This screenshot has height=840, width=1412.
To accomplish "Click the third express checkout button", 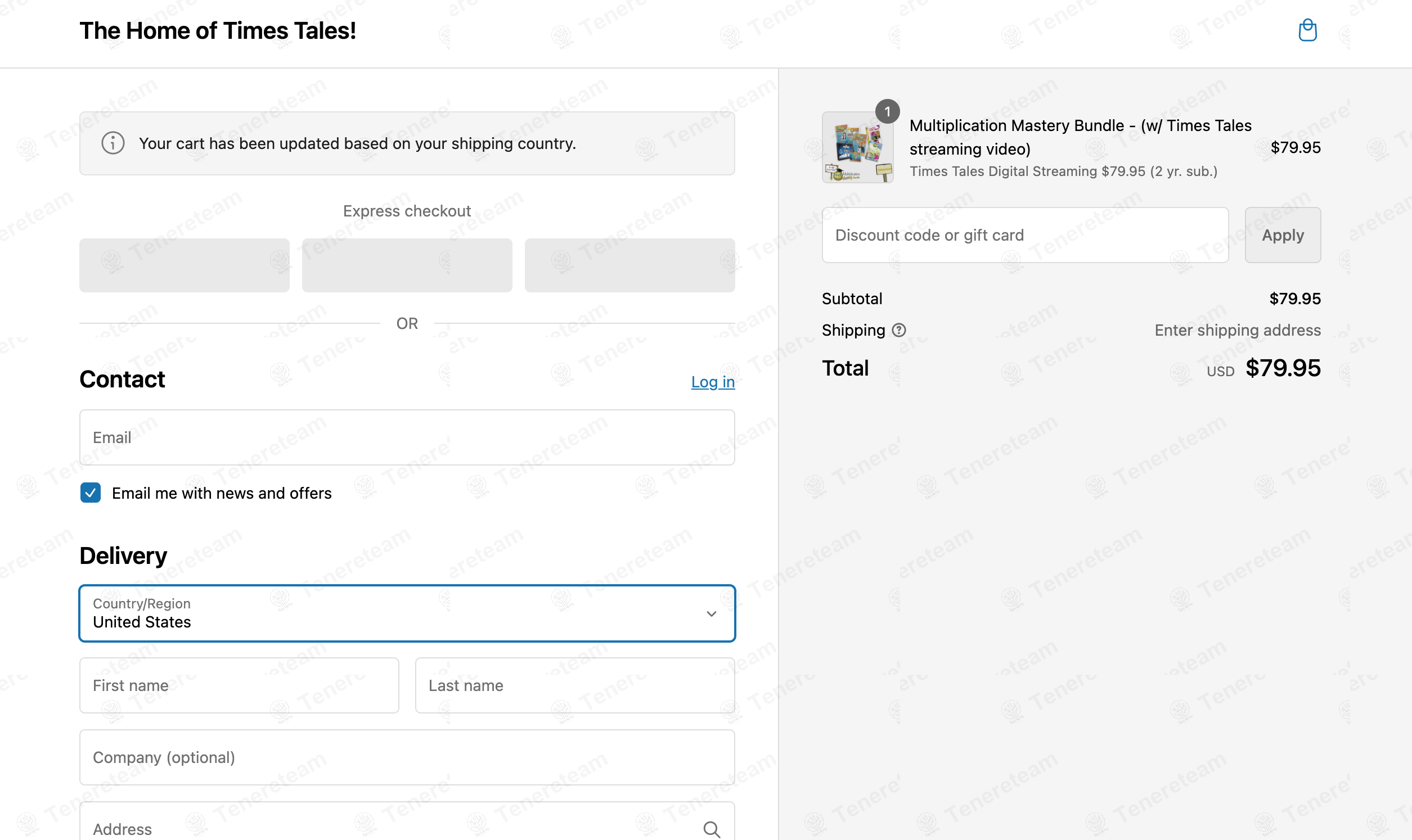I will (629, 265).
